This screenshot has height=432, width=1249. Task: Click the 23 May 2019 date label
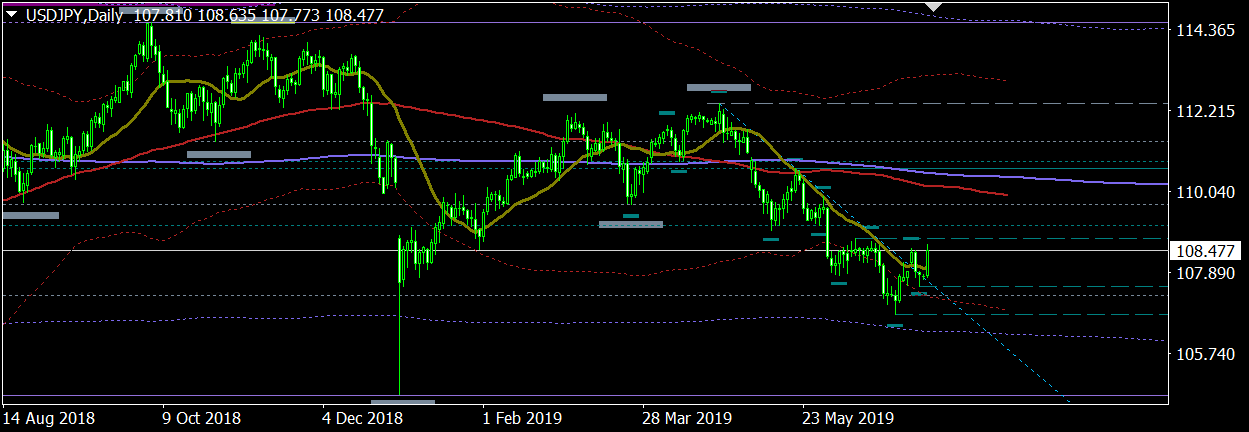click(x=848, y=417)
